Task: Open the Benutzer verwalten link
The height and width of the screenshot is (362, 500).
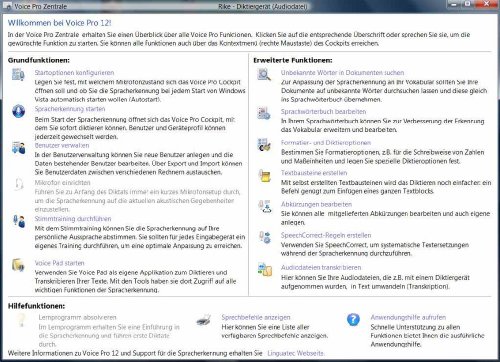Action: pos(62,146)
